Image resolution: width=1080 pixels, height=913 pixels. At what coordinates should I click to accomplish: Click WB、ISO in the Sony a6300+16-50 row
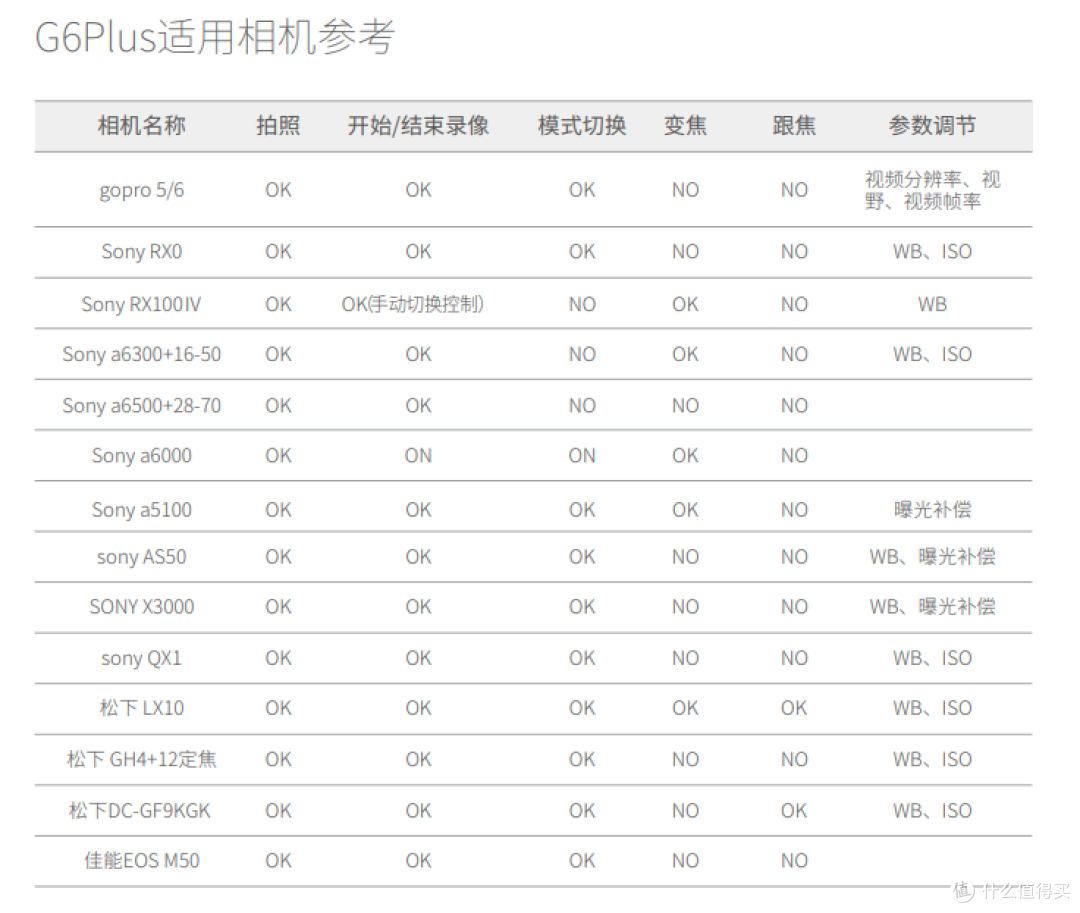[x=932, y=355]
